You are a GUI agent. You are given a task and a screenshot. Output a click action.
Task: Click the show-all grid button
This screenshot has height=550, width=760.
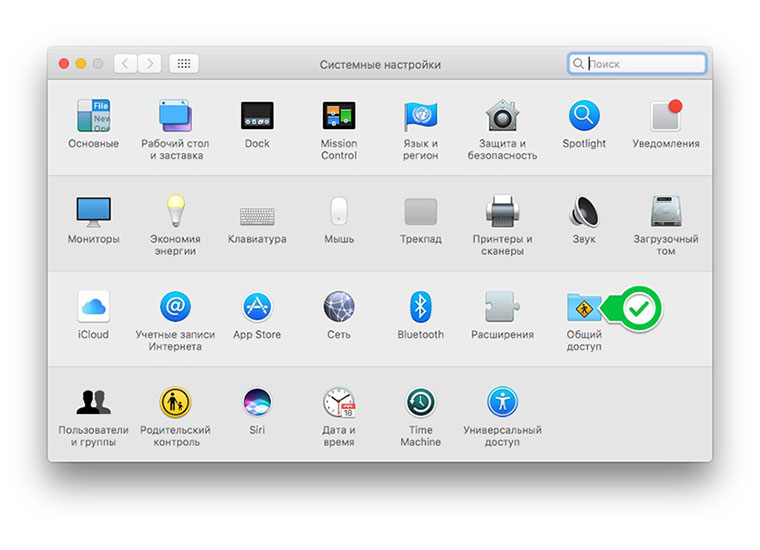pyautogui.click(x=184, y=63)
